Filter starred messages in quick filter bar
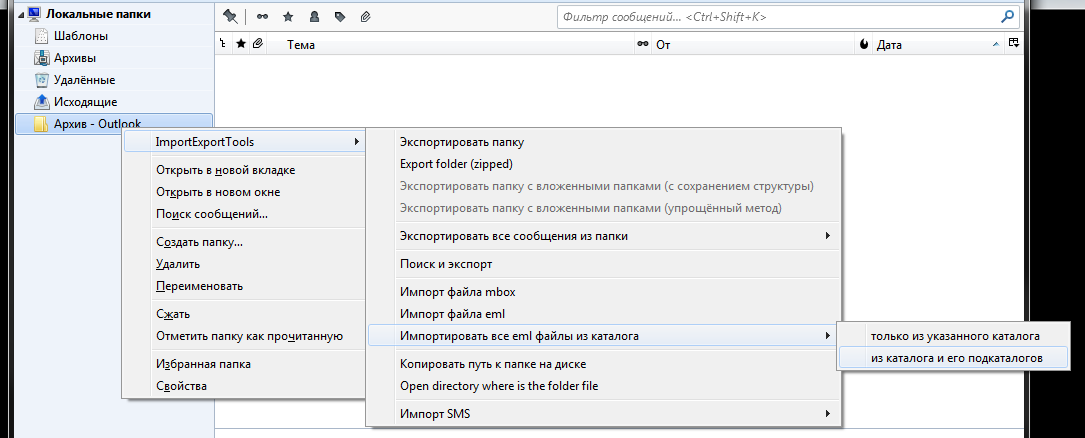Screen dimensions: 1085x438 [288, 16]
